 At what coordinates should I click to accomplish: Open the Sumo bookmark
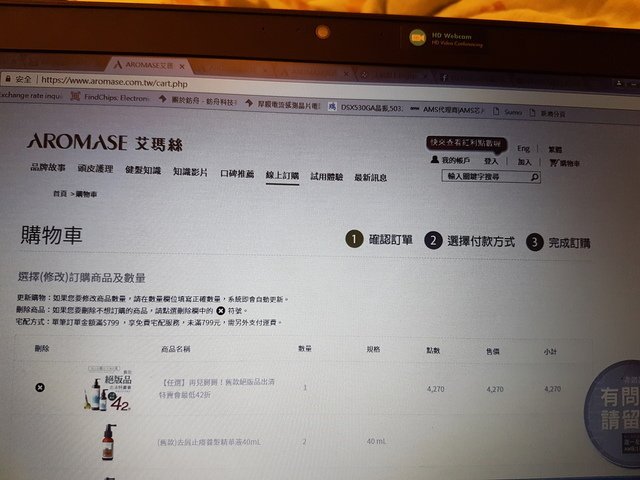pyautogui.click(x=507, y=111)
